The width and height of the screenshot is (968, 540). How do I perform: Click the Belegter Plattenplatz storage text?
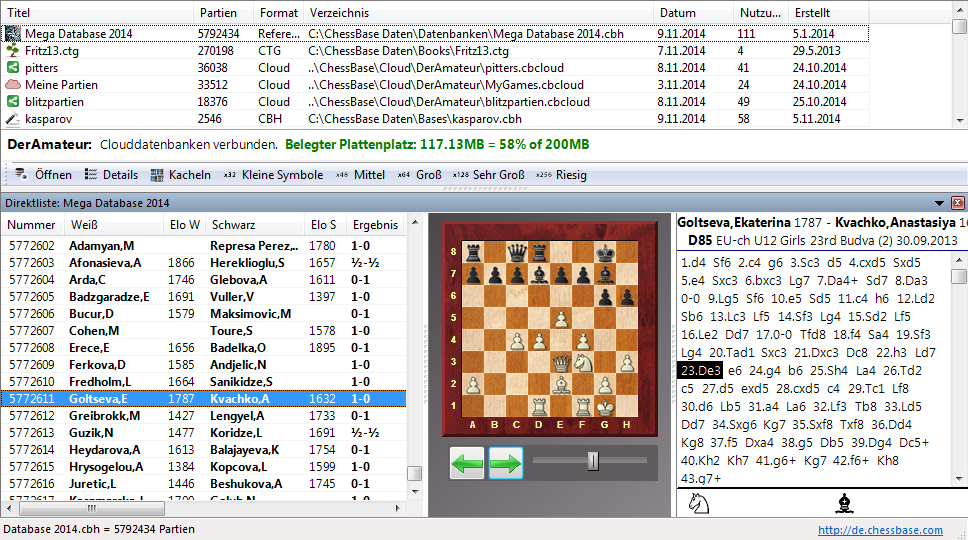[437, 144]
